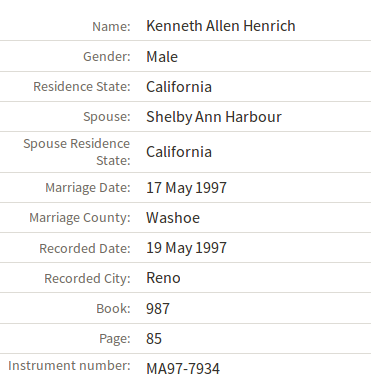Screen dimensions: 371x385
Task: Click the Spouse Residence State value
Action: tap(179, 152)
